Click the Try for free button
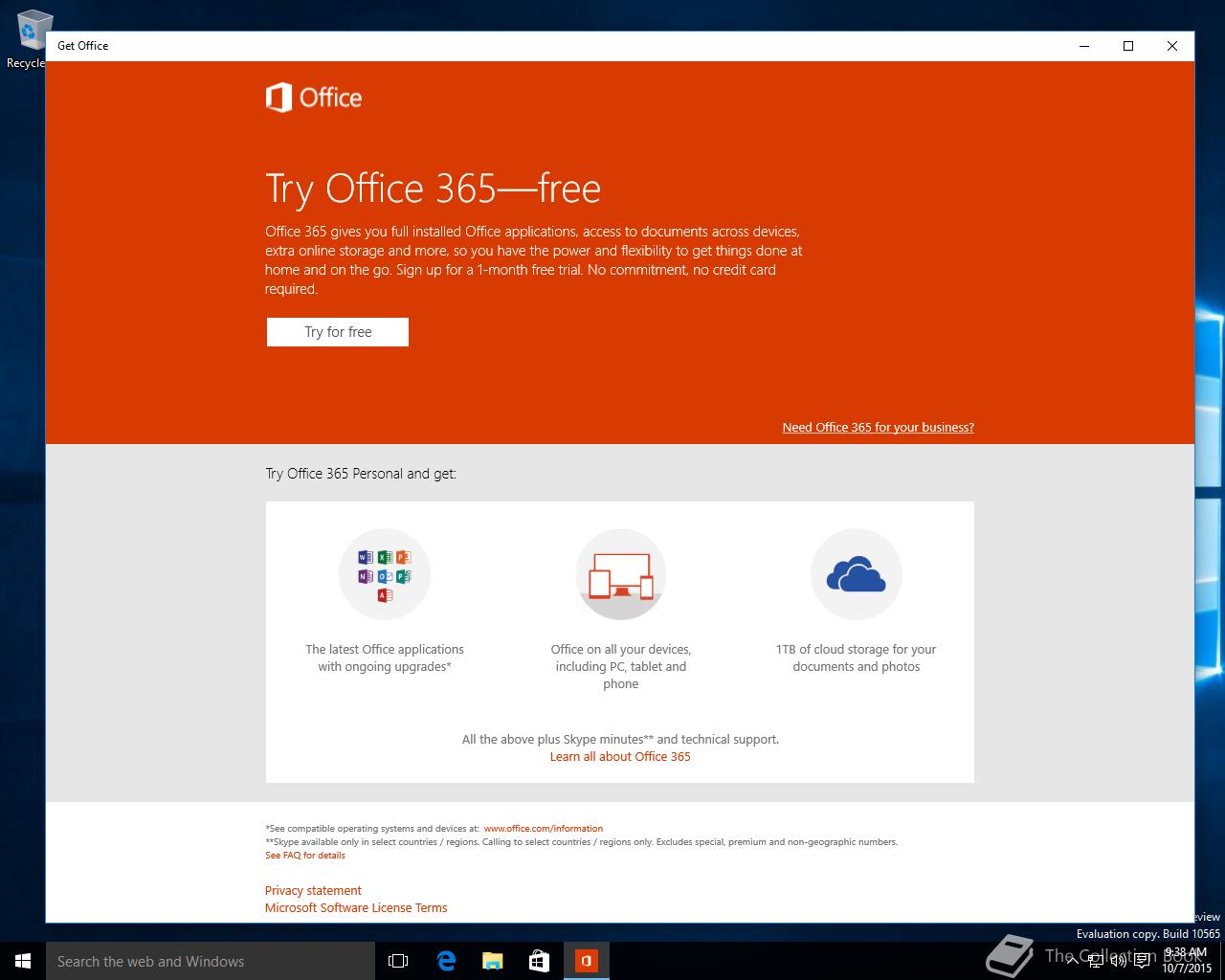The image size is (1225, 980). click(338, 332)
